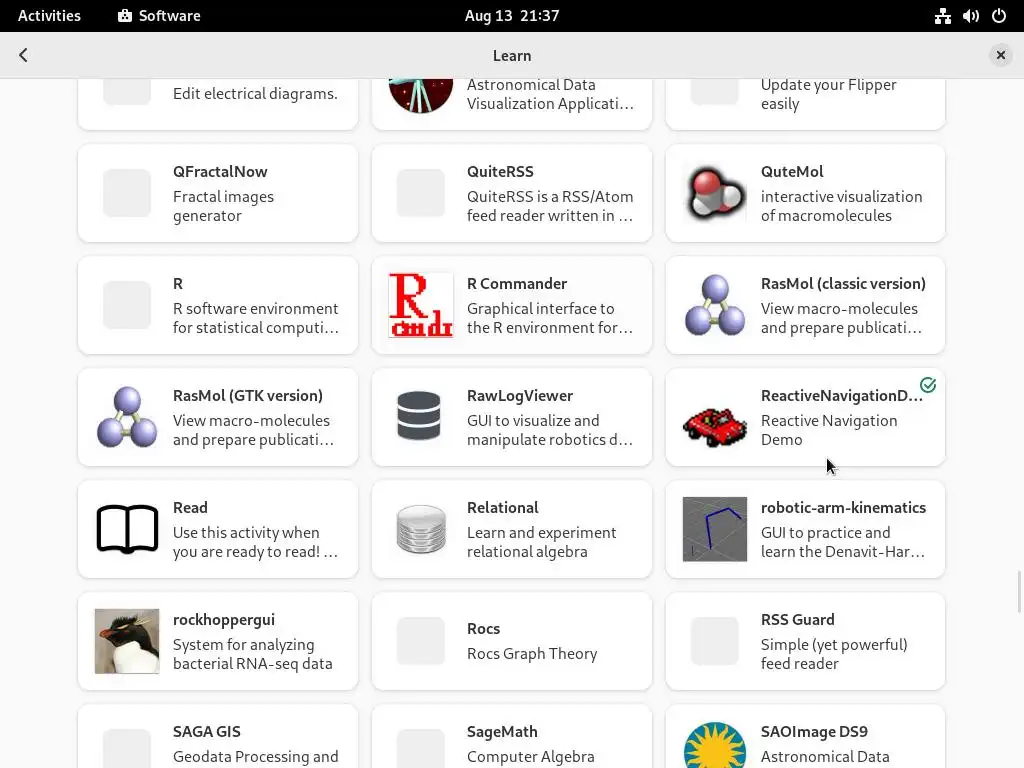Viewport: 1024px width, 768px height.
Task: Click the rockhoppergui penguin icon
Action: pyautogui.click(x=127, y=641)
